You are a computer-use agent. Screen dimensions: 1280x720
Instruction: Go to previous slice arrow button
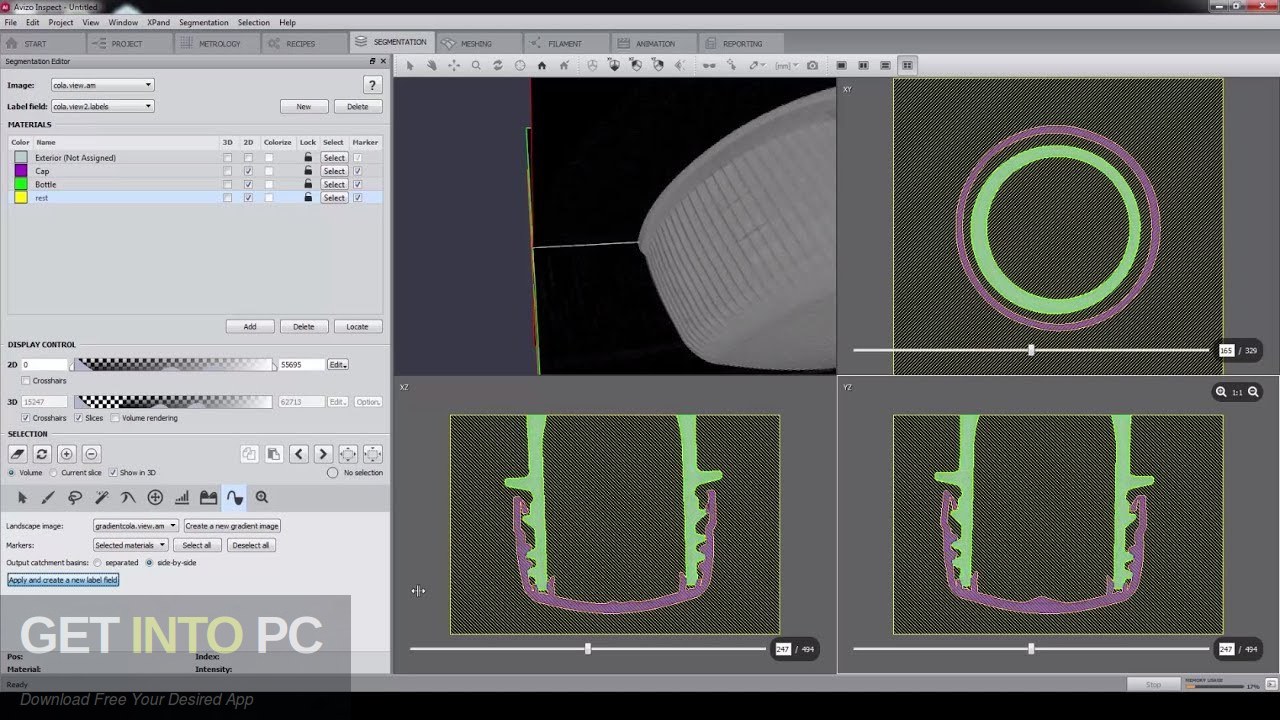tap(298, 454)
